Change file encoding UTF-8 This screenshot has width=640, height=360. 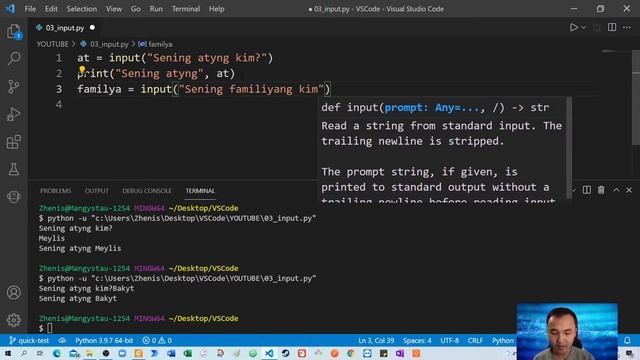coord(449,340)
